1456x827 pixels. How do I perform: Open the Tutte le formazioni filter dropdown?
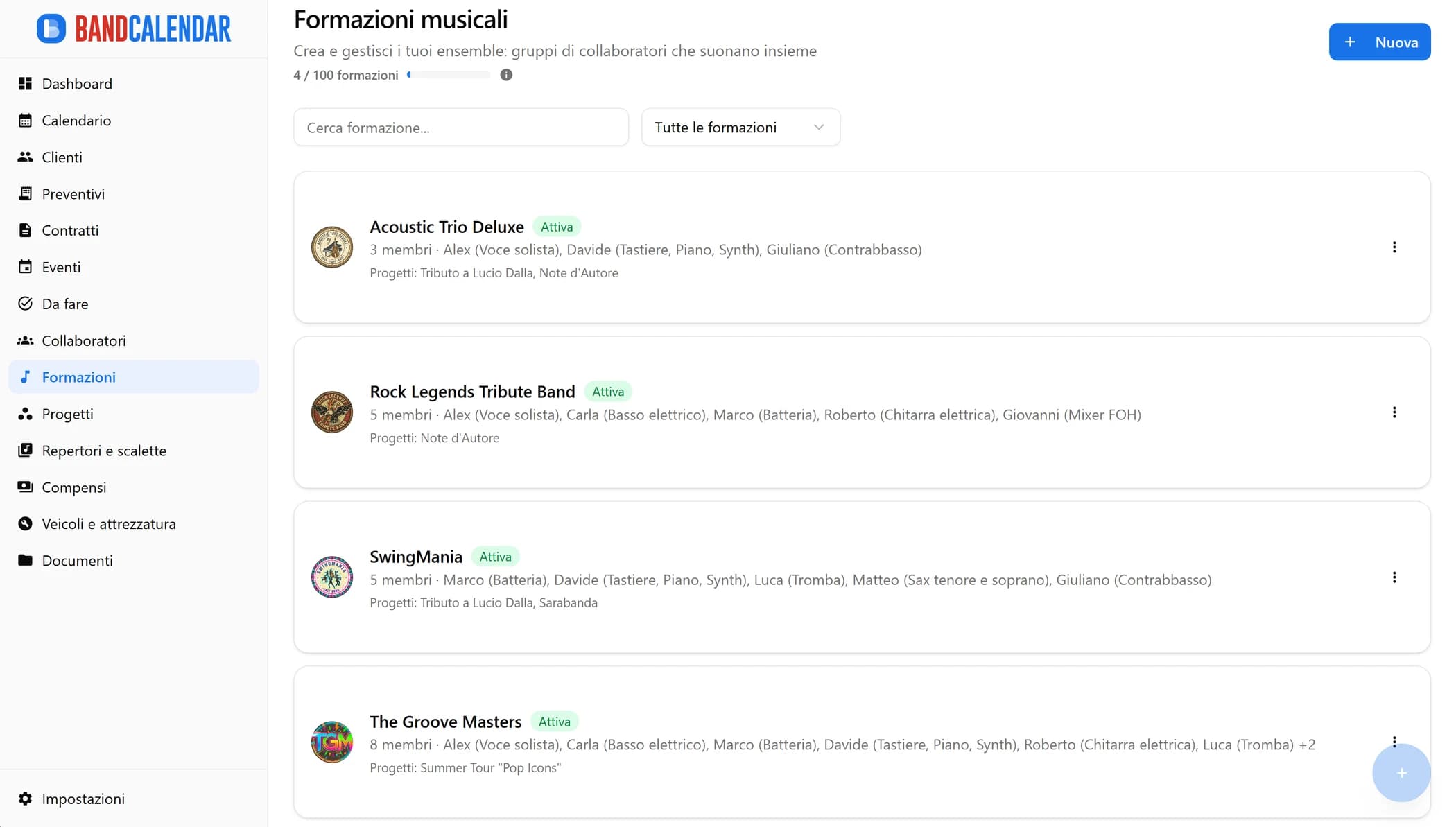pyautogui.click(x=740, y=127)
